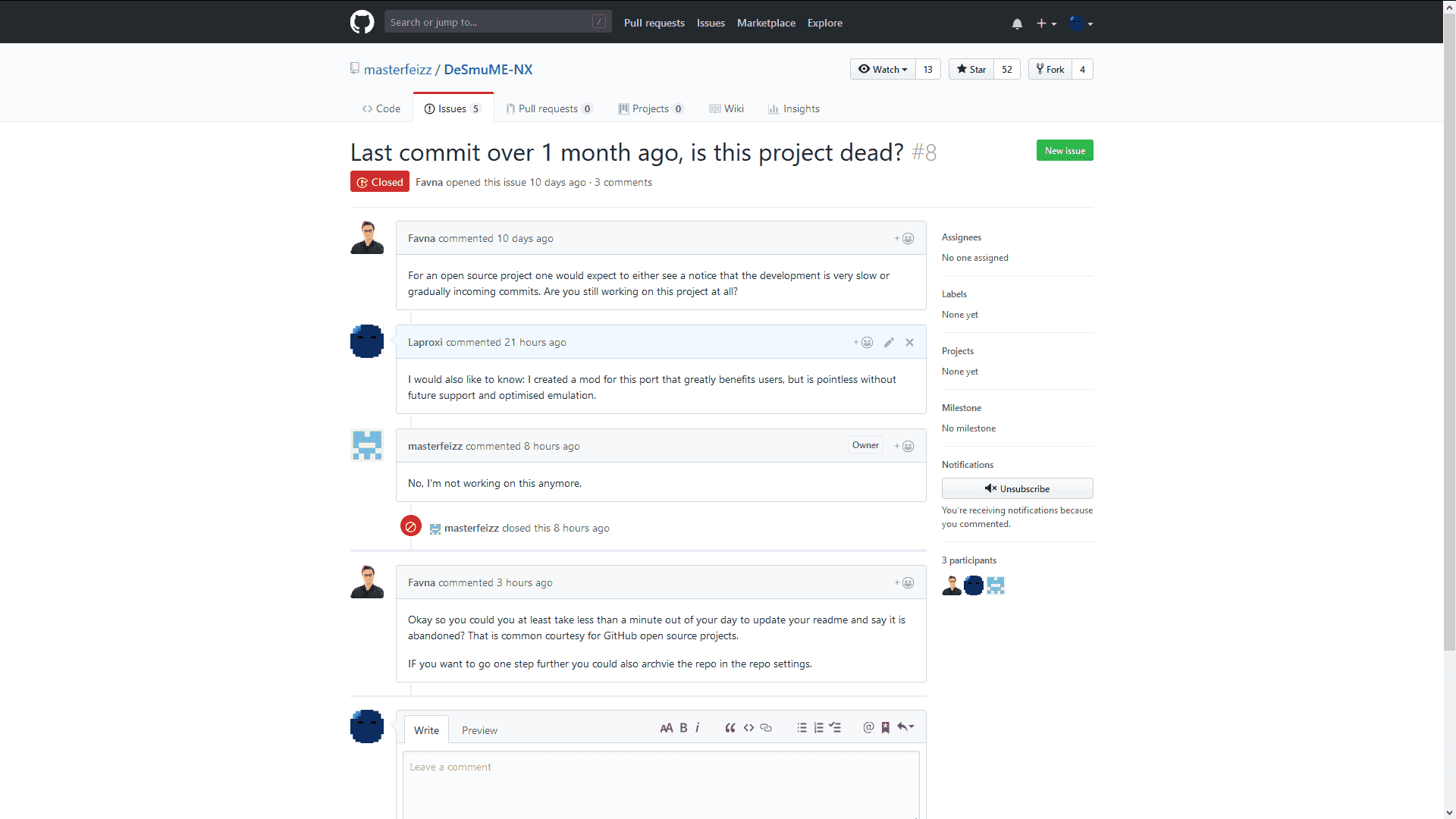Delete Laproxi's comment with the X icon
1456x819 pixels.
click(909, 343)
